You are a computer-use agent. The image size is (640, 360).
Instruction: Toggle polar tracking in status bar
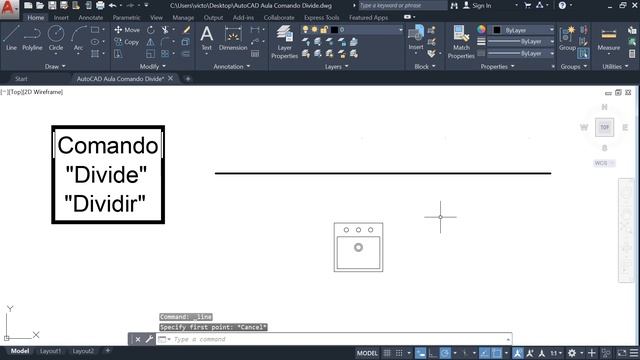[445, 353]
